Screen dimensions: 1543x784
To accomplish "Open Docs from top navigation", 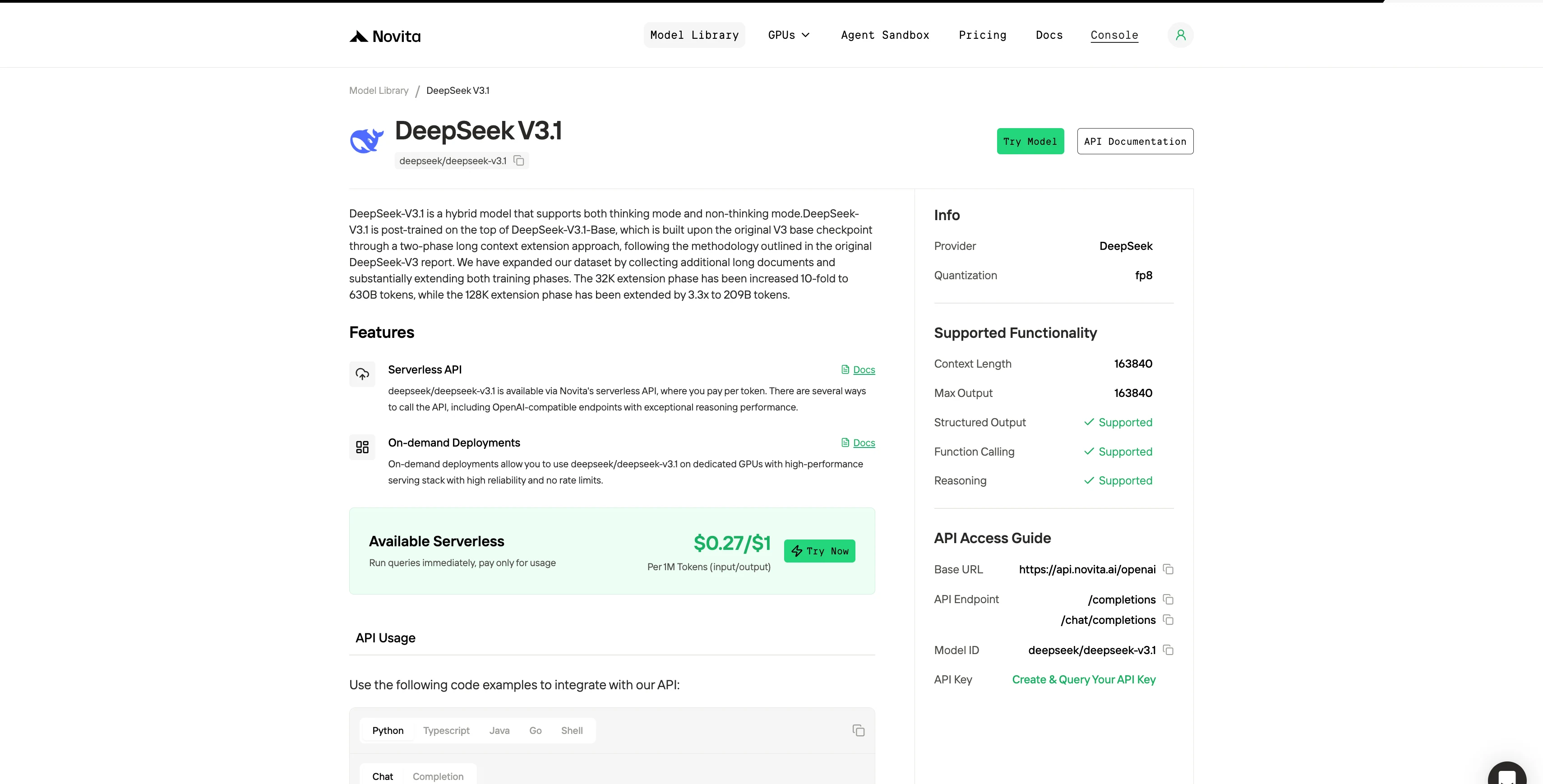I will pos(1049,35).
